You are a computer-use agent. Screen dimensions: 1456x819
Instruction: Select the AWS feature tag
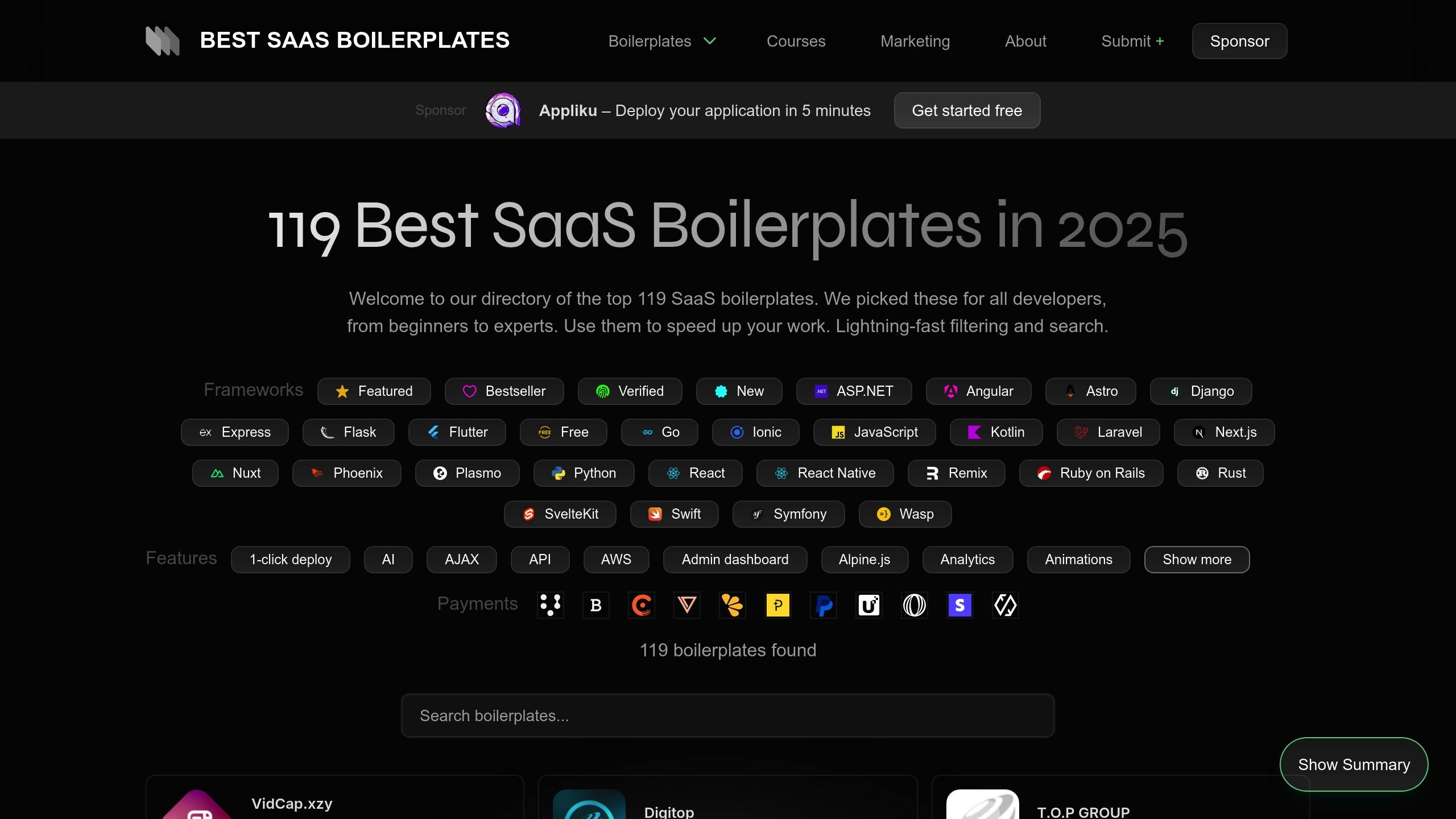[616, 560]
